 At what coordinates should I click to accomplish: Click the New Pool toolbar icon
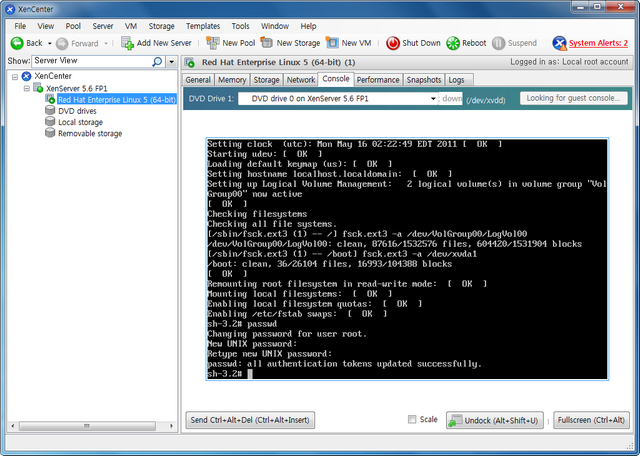[x=213, y=43]
